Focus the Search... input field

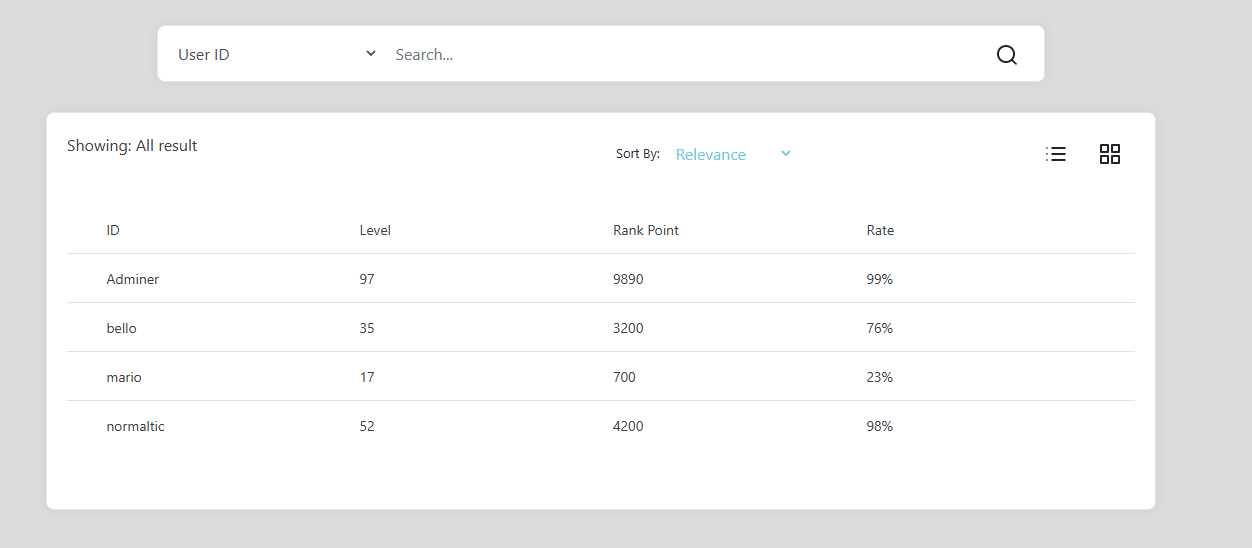click(685, 54)
